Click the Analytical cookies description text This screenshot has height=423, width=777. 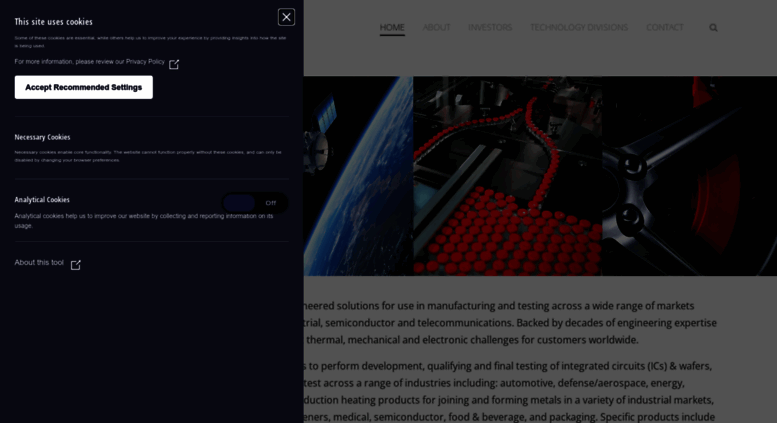click(144, 221)
